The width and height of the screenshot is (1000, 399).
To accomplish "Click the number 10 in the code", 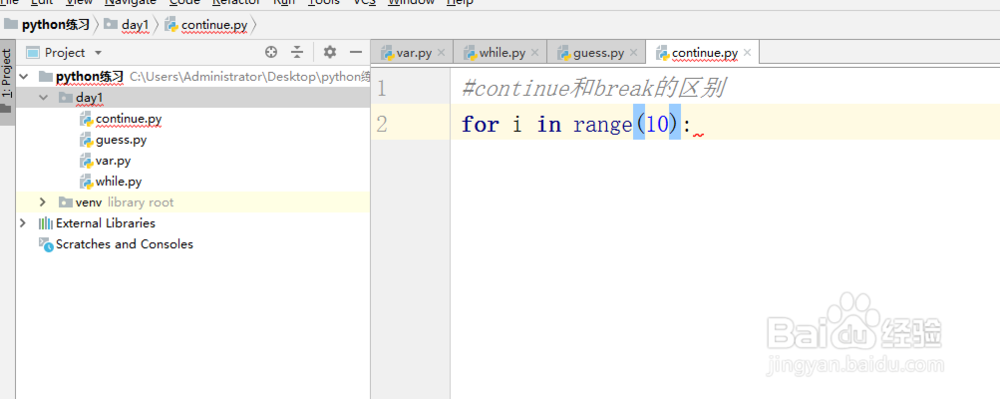I will coord(656,125).
